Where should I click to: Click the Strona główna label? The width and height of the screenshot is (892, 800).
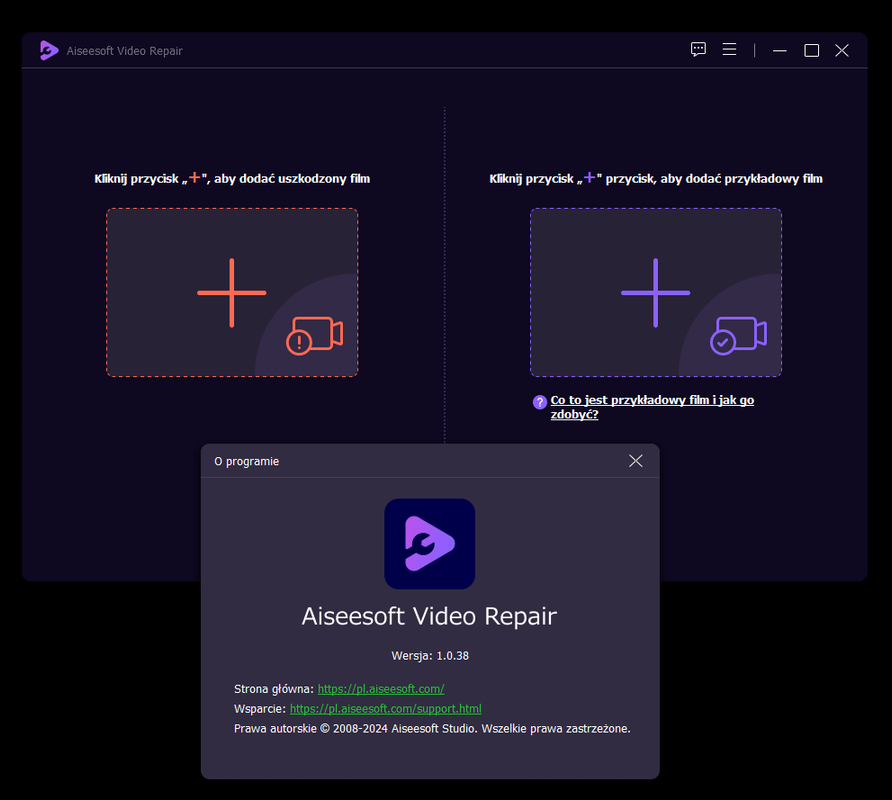click(274, 689)
